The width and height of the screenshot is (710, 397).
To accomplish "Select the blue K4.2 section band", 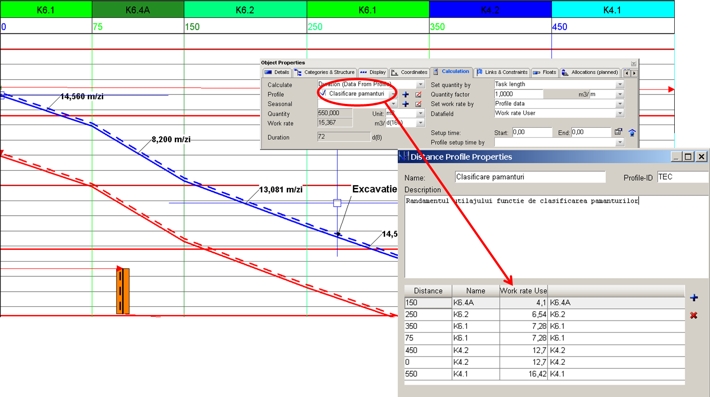I will click(x=490, y=9).
